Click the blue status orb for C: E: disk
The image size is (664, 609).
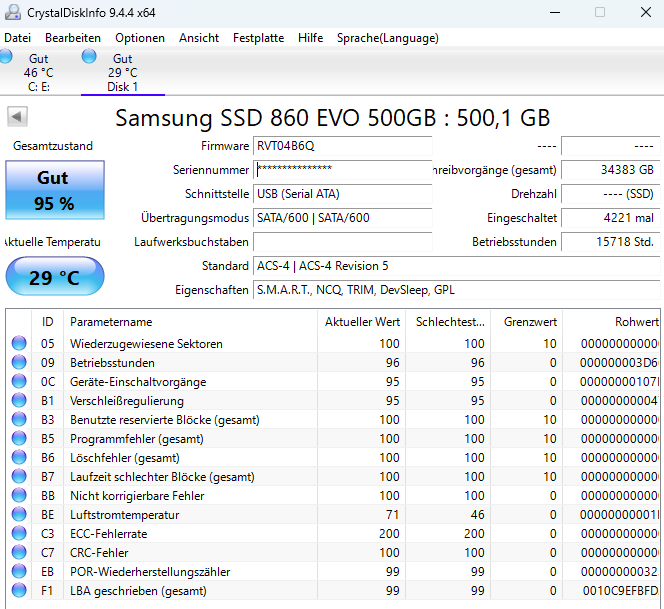click(x=6, y=56)
